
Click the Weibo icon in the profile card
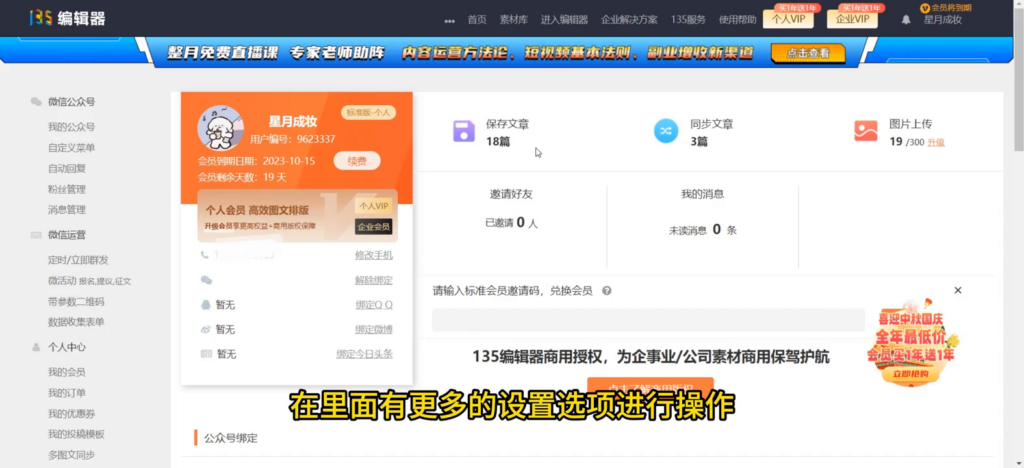tap(206, 330)
